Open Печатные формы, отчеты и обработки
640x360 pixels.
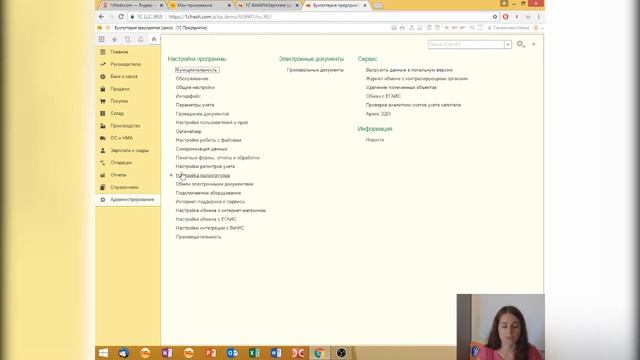click(x=218, y=158)
